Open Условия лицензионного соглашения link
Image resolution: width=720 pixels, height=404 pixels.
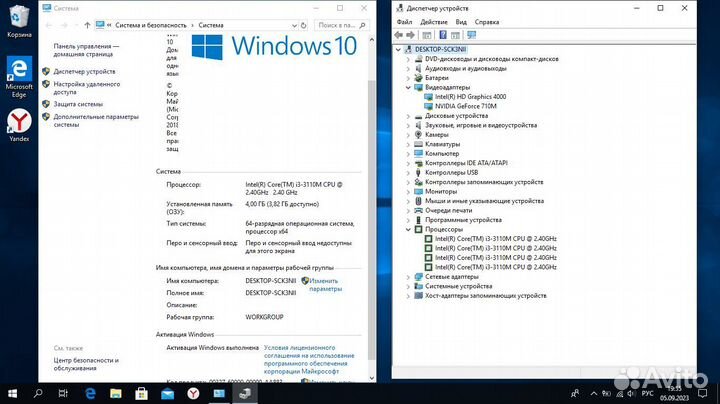309,359
